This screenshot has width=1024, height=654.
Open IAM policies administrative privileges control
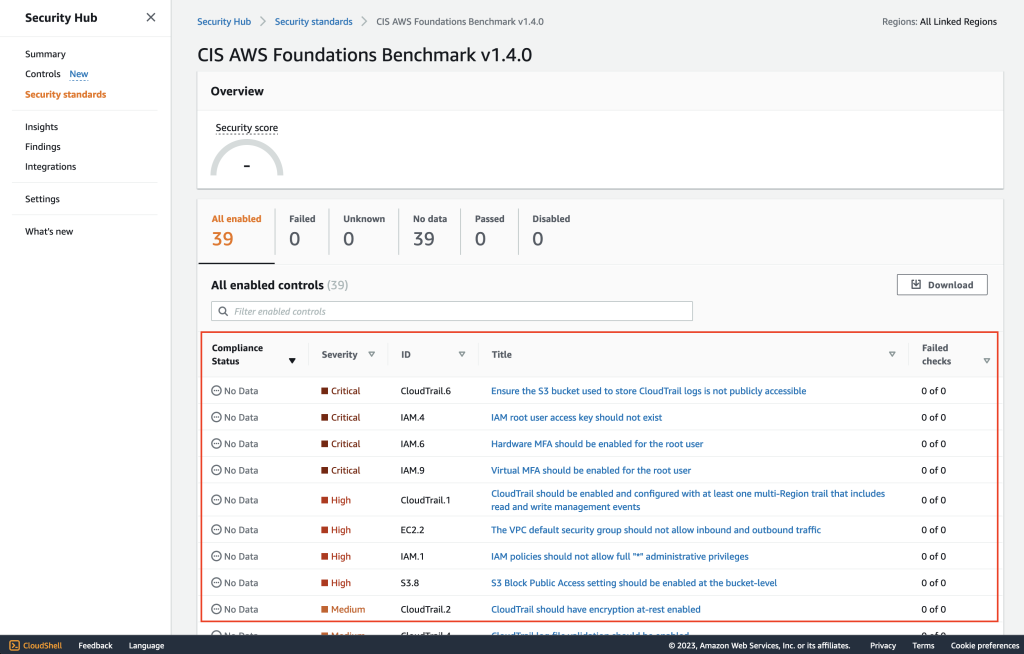[x=620, y=557]
